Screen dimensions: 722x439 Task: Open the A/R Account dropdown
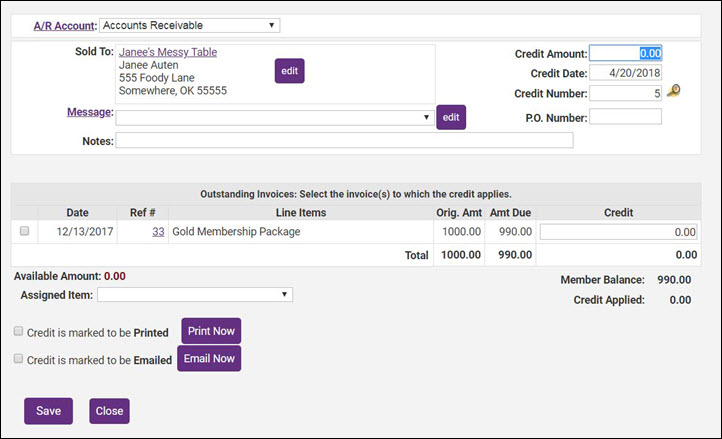(x=190, y=25)
